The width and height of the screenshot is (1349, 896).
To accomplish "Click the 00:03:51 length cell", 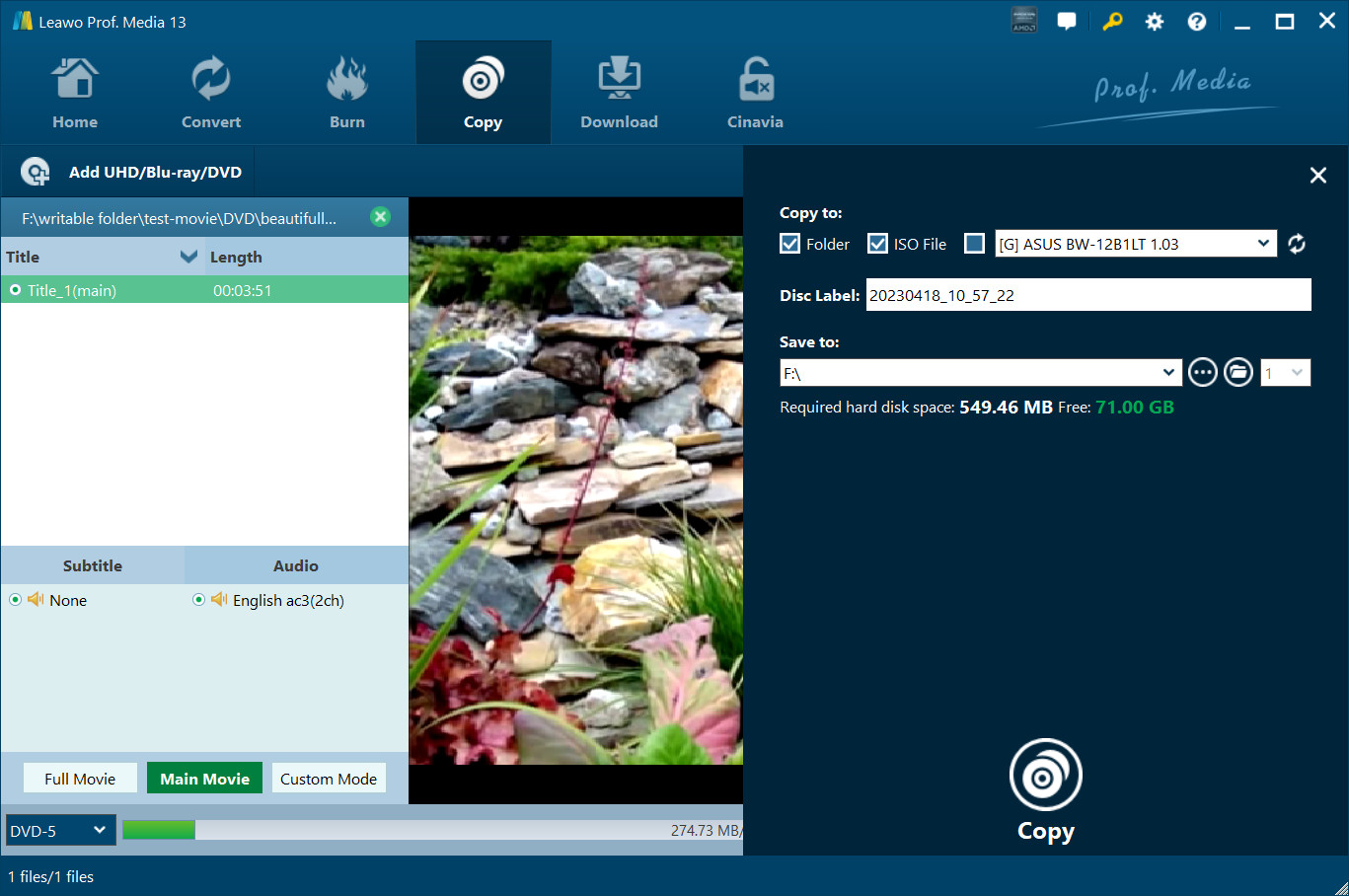I will click(x=243, y=290).
